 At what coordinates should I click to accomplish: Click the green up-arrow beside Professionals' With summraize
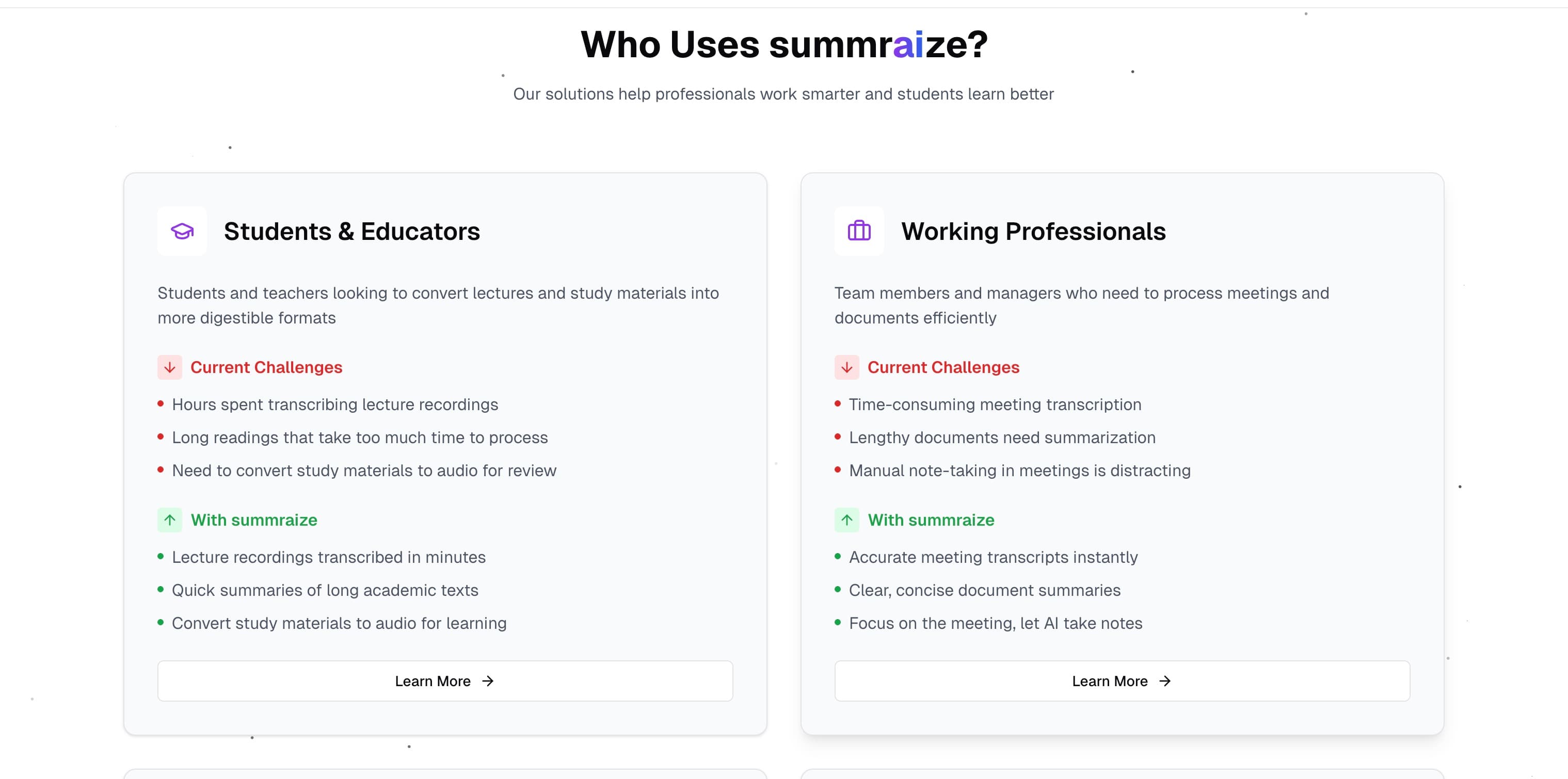coord(846,520)
